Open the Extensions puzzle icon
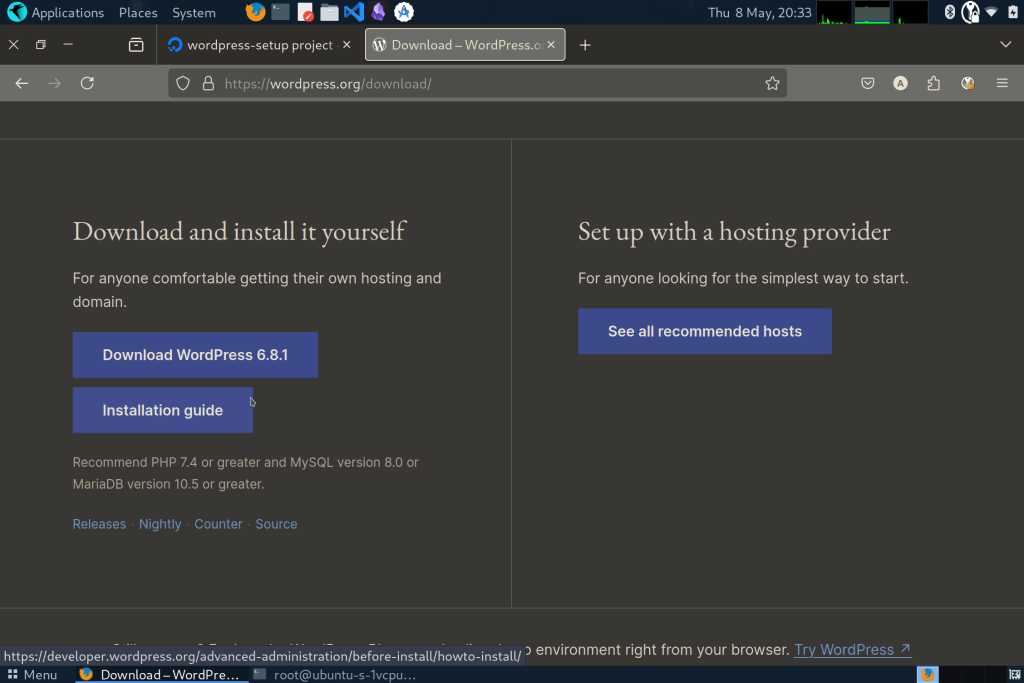Image resolution: width=1024 pixels, height=683 pixels. (934, 84)
